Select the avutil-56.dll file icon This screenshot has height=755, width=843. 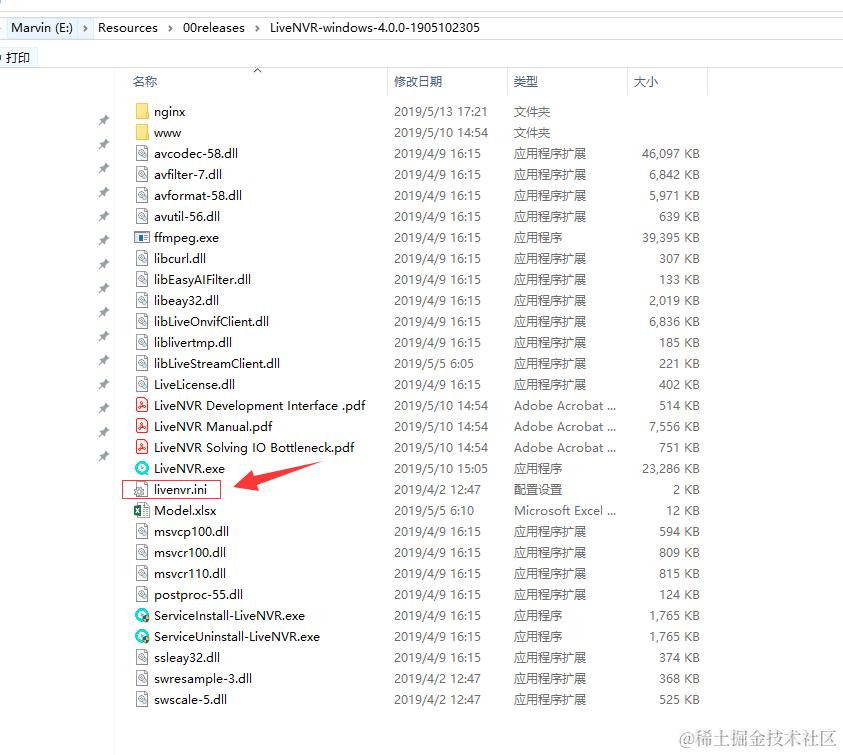coord(142,216)
